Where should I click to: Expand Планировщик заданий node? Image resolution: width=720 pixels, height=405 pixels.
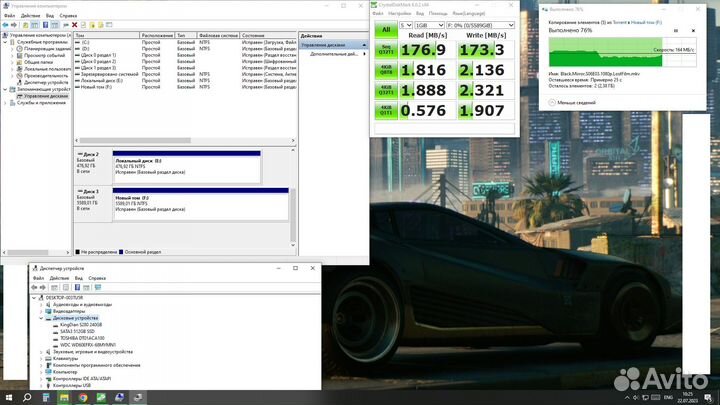pos(12,49)
